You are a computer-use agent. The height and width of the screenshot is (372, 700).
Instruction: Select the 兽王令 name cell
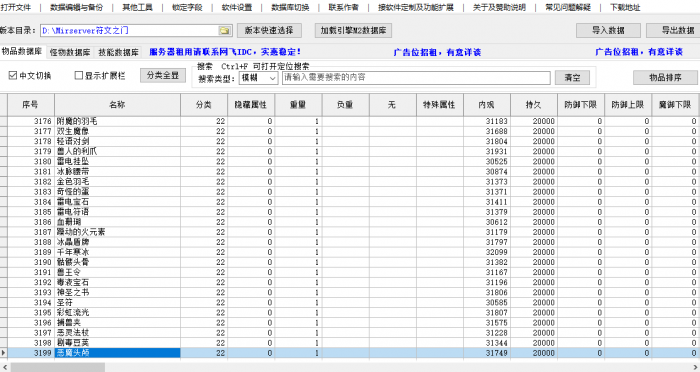click(x=117, y=272)
